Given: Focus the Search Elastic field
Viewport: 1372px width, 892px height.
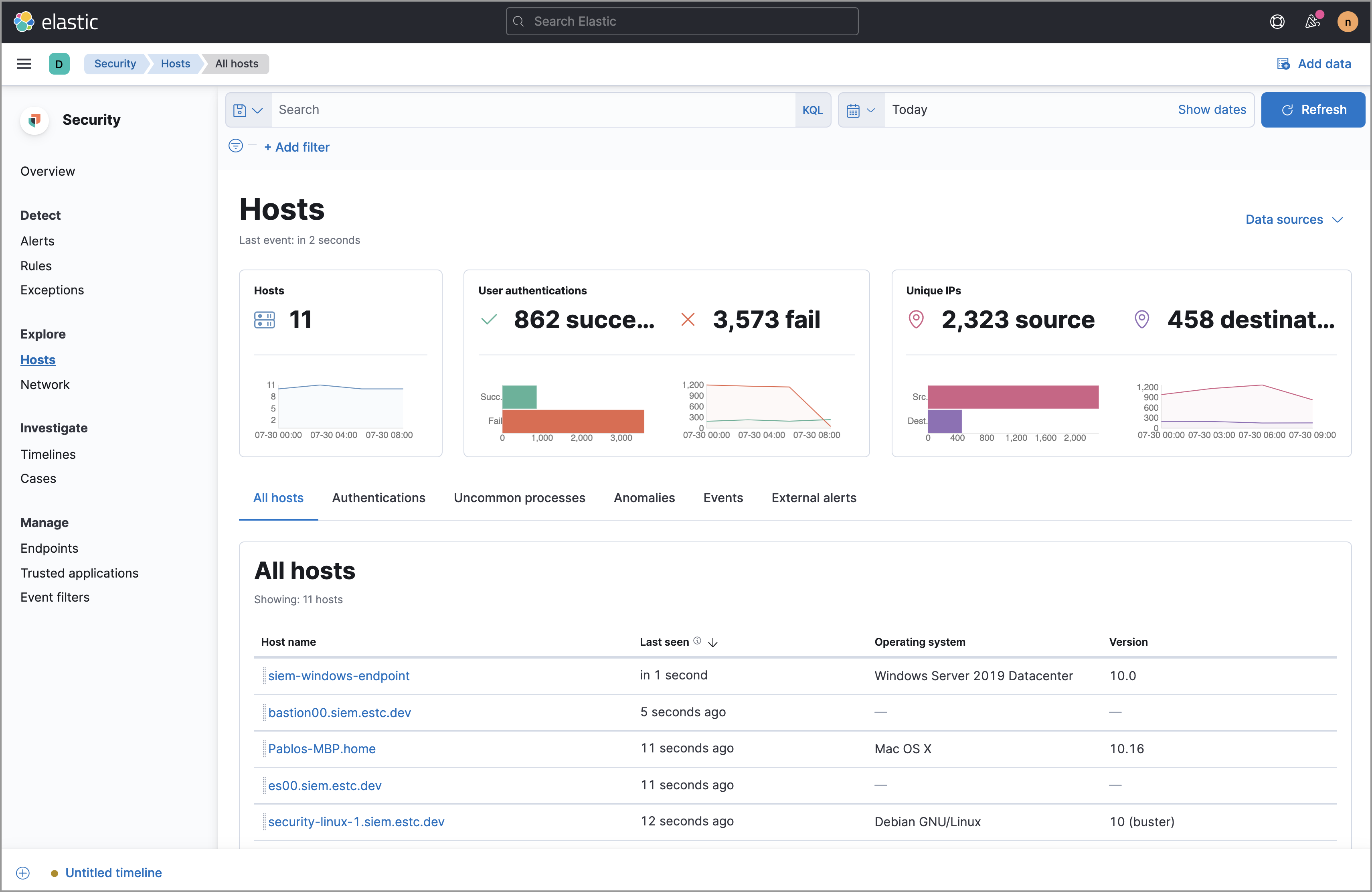Looking at the screenshot, I should pyautogui.click(x=682, y=21).
